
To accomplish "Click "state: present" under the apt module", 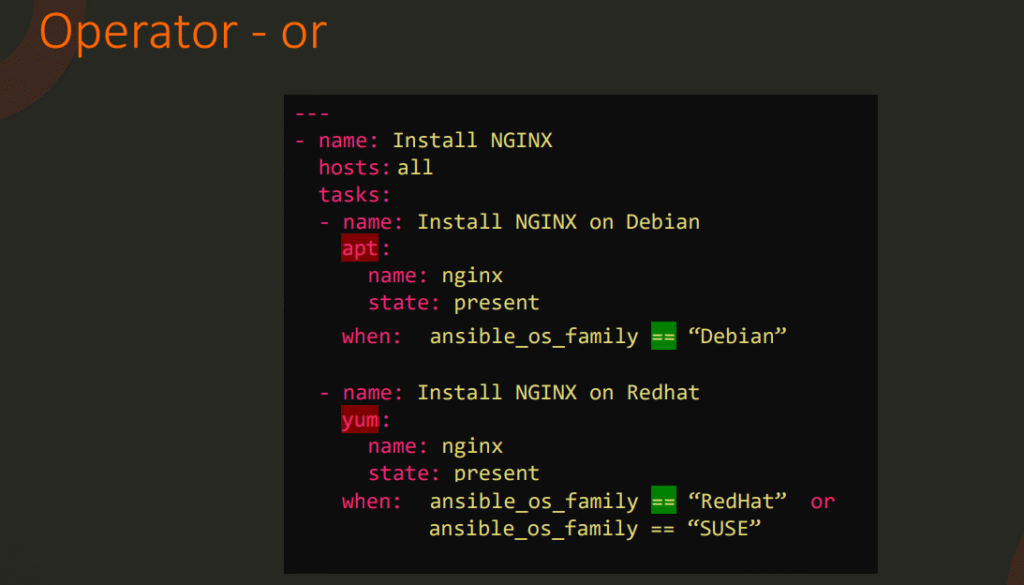I will click(453, 302).
